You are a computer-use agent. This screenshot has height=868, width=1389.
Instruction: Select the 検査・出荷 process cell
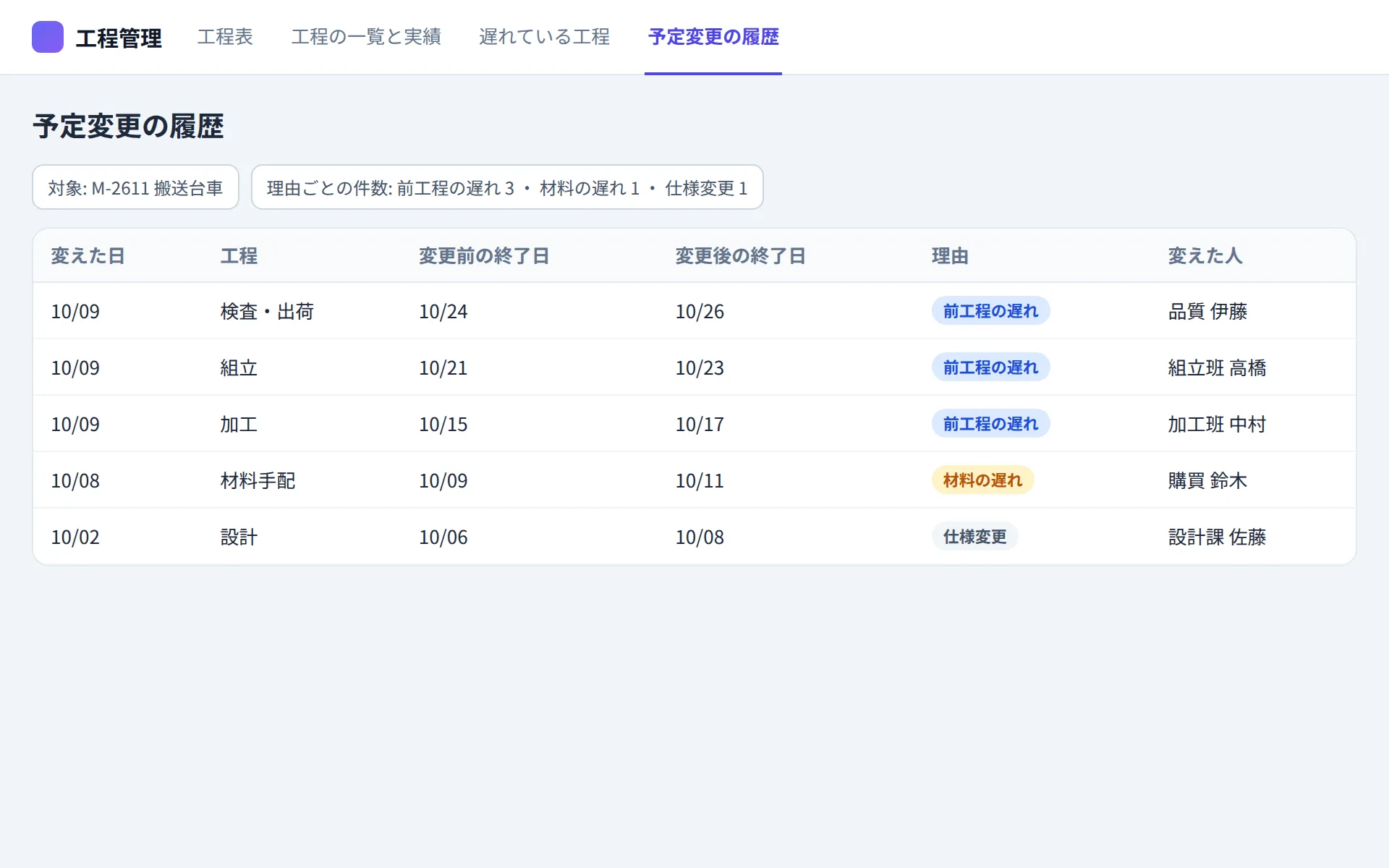click(267, 312)
